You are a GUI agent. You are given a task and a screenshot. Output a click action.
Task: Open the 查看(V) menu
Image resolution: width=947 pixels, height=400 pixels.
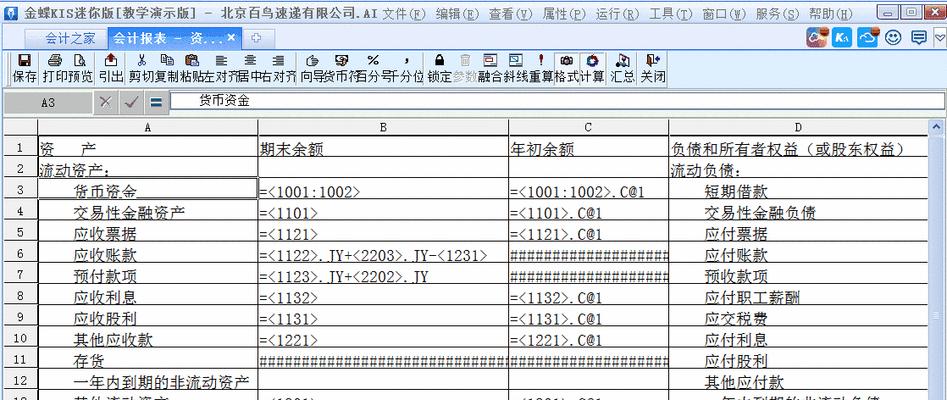pos(511,14)
